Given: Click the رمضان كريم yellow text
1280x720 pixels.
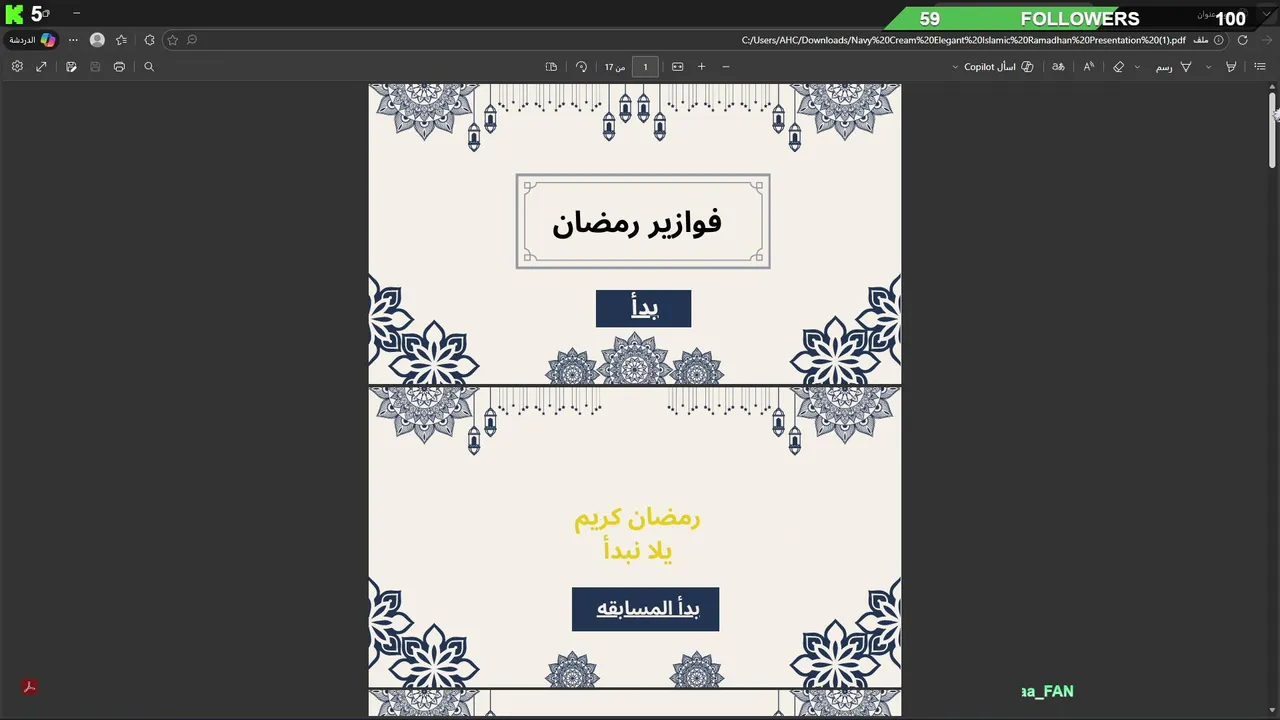Looking at the screenshot, I should (637, 518).
